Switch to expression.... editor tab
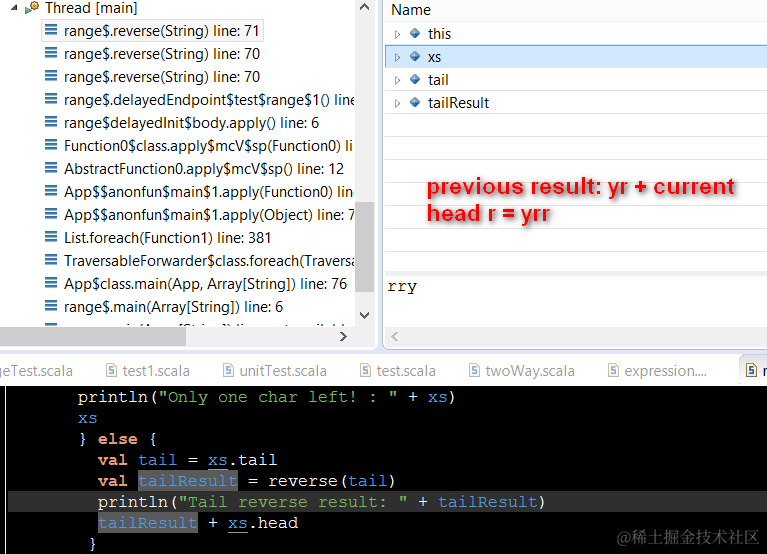This screenshot has height=554, width=767. tap(658, 371)
